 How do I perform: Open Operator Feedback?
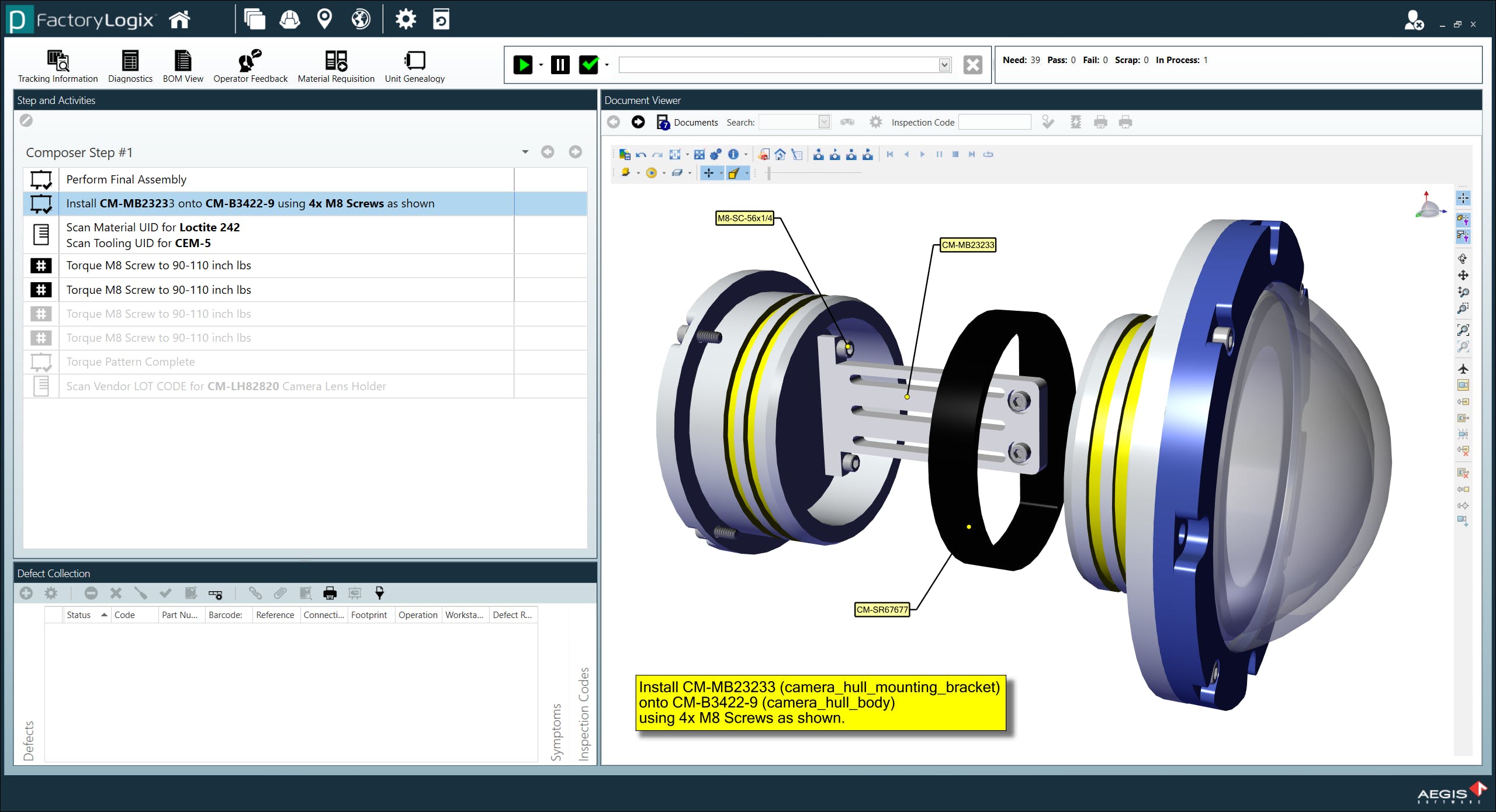(250, 66)
